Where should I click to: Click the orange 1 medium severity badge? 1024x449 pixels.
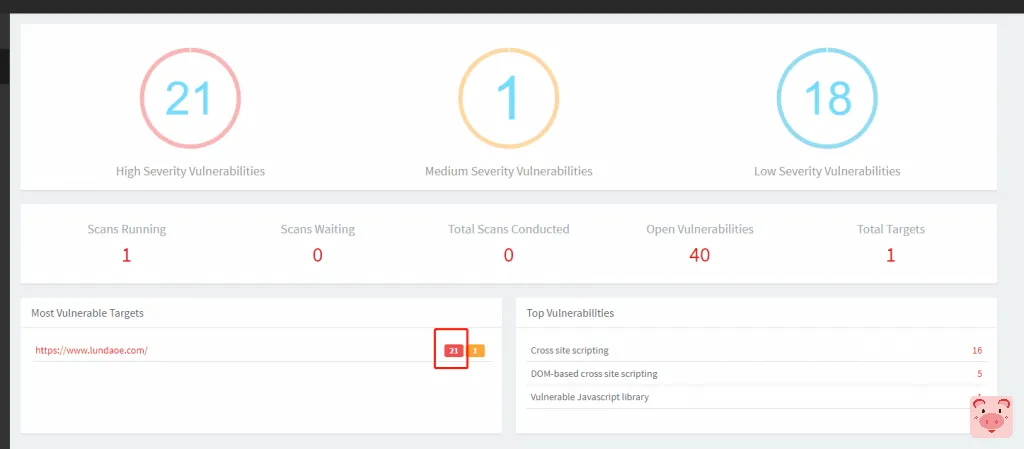click(475, 351)
